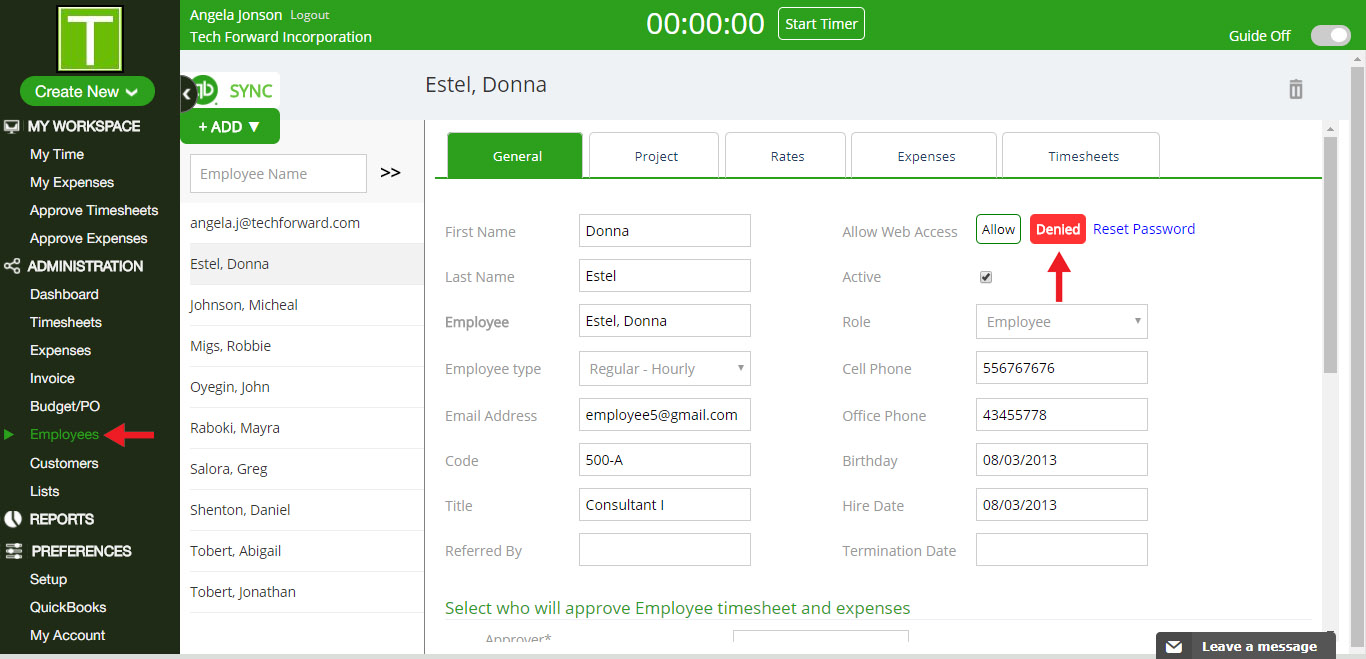The height and width of the screenshot is (659, 1366).
Task: Open the Administration Dashboard
Action: point(64,295)
